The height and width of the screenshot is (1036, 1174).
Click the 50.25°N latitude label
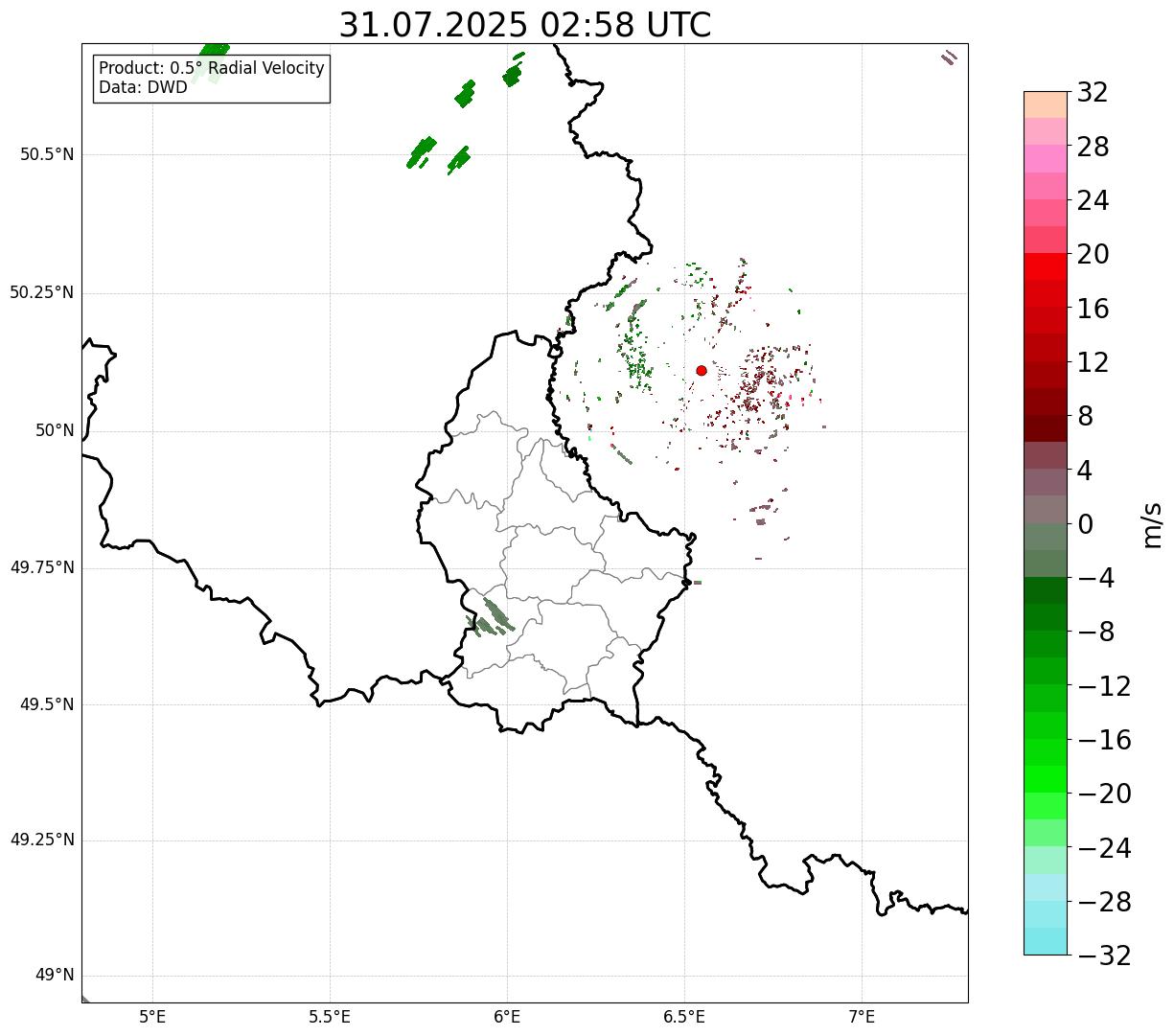tap(42, 292)
